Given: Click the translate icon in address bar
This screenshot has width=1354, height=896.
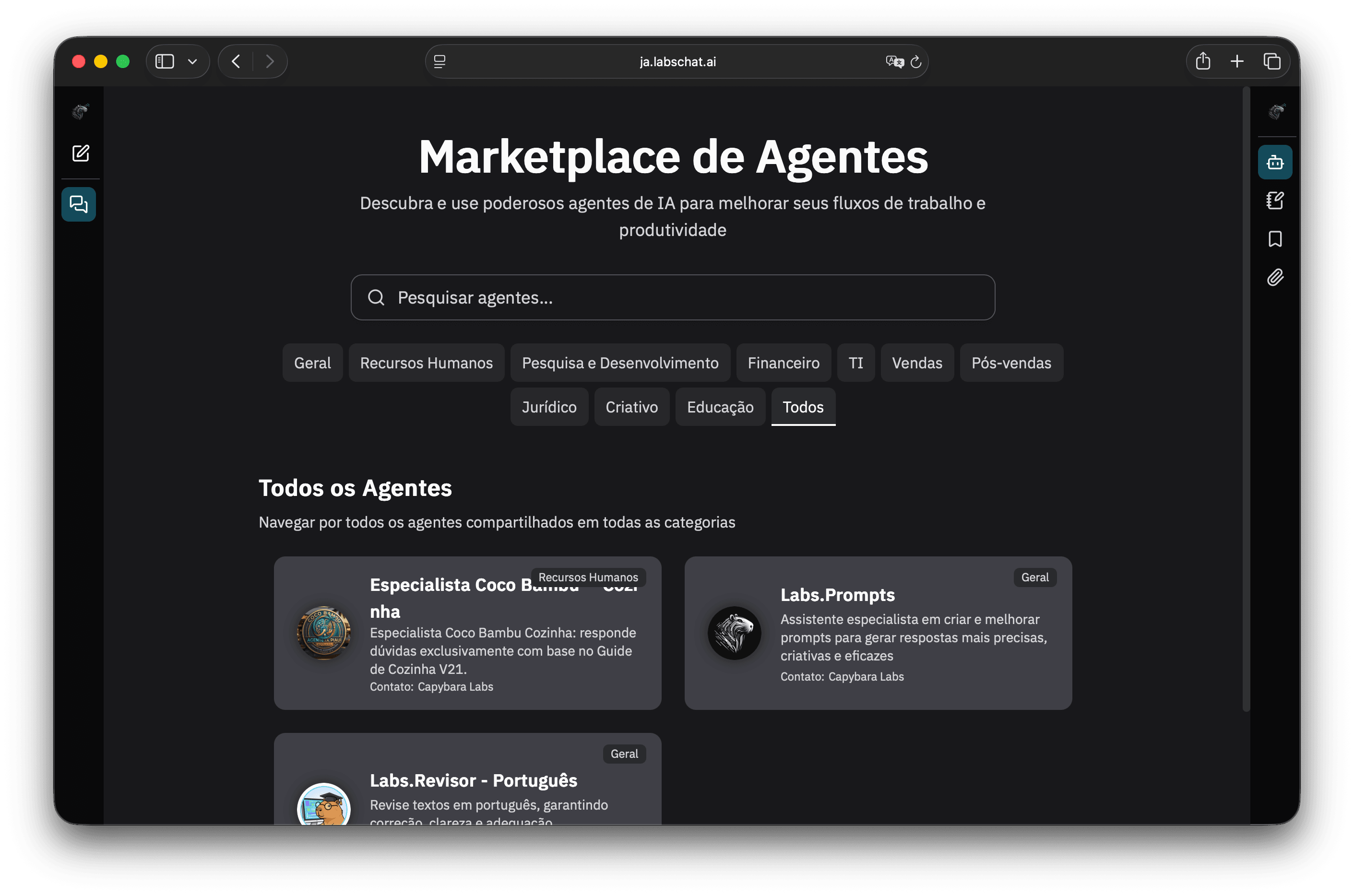Looking at the screenshot, I should click(x=894, y=62).
